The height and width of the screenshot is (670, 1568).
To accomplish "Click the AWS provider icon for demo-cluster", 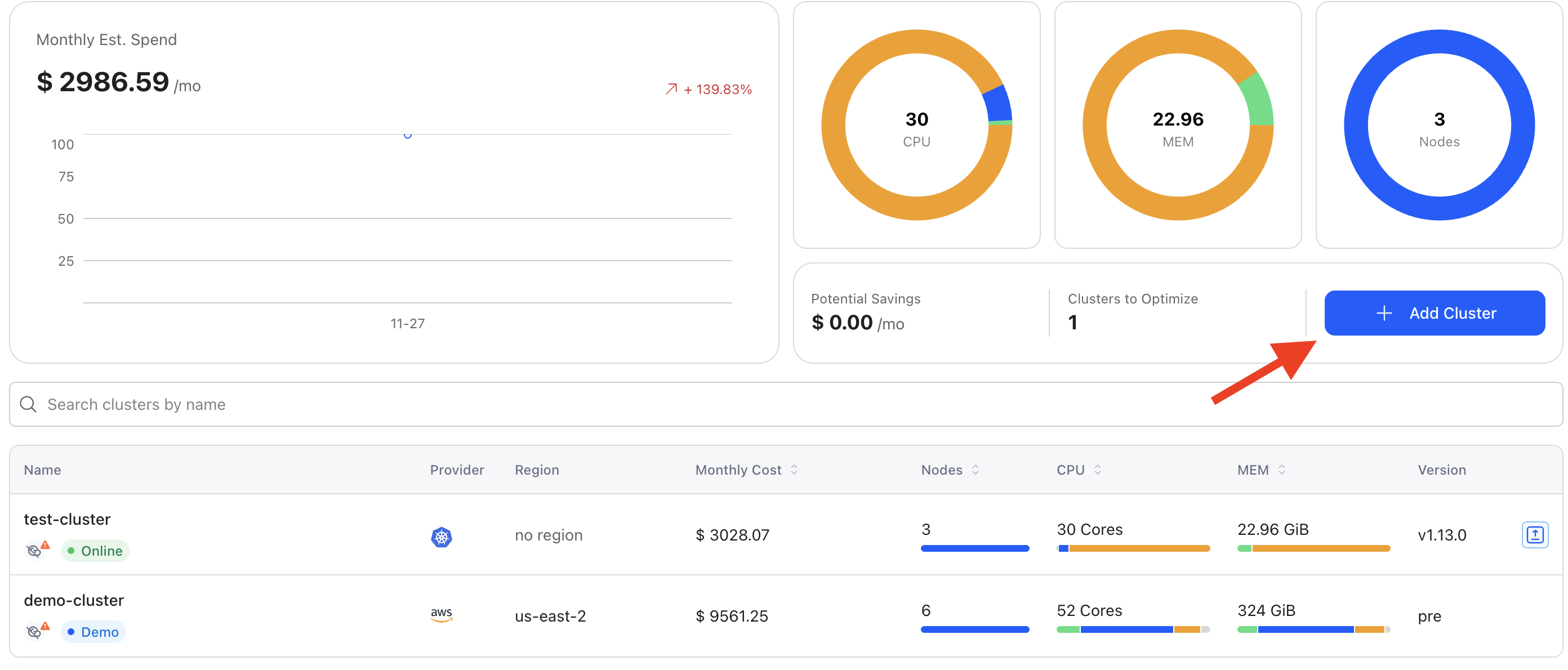I will (x=442, y=615).
